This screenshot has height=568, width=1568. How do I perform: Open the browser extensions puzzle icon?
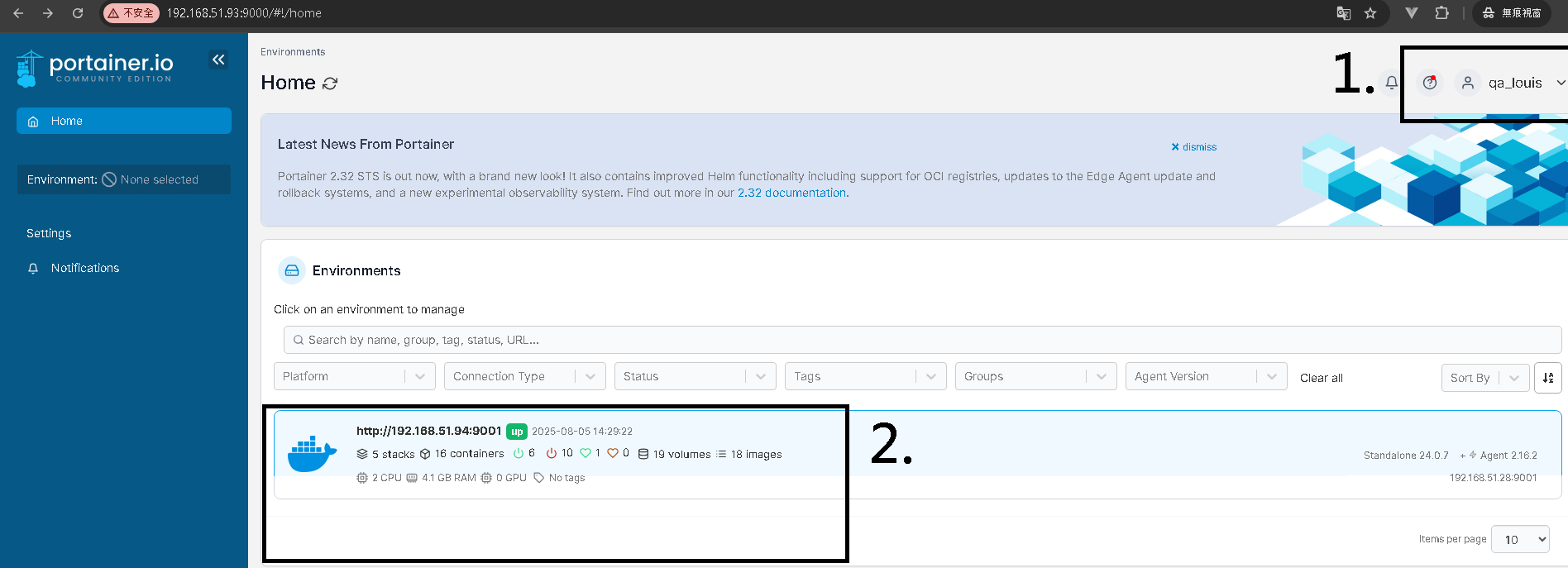1441,13
